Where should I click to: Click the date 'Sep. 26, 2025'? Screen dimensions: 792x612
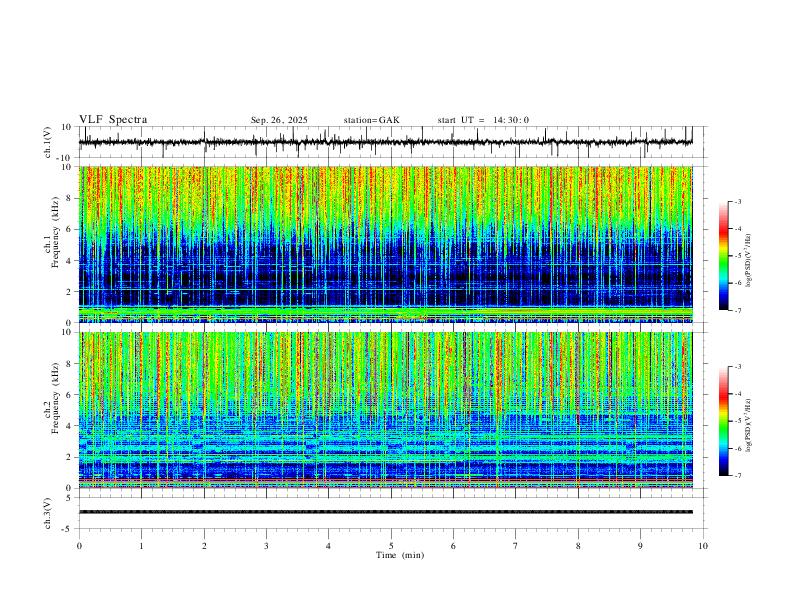[279, 120]
